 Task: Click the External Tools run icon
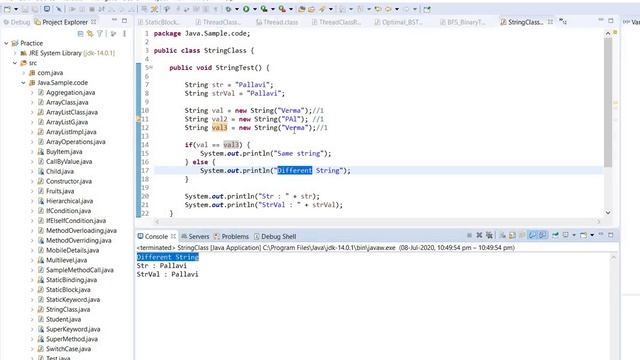(282, 9)
